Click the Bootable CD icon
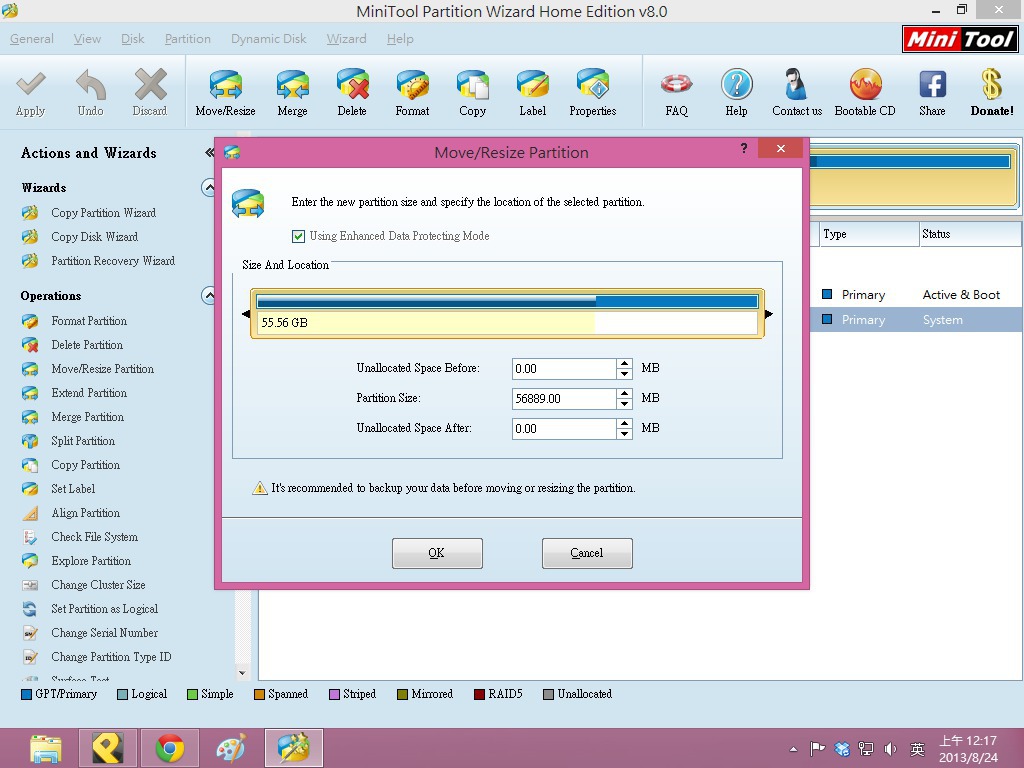This screenshot has width=1024, height=768. point(865,85)
